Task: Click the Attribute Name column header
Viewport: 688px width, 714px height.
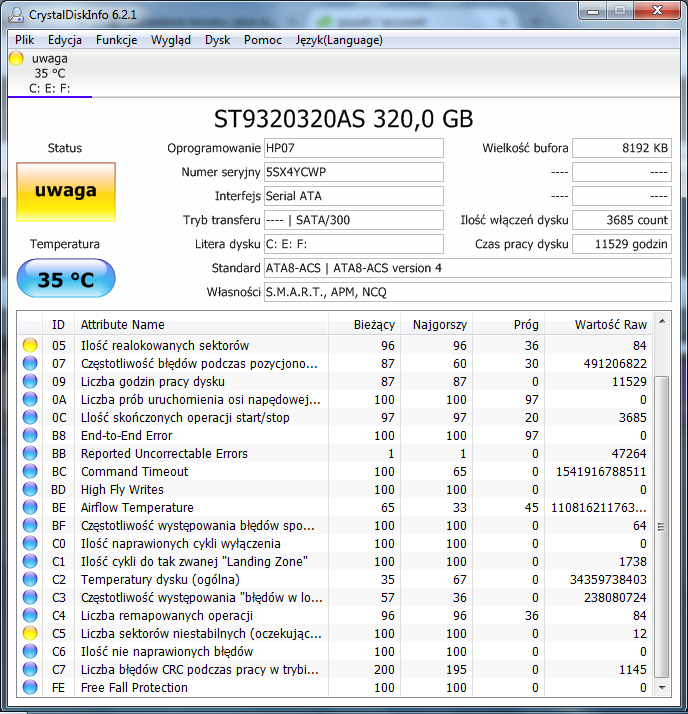Action: 201,325
